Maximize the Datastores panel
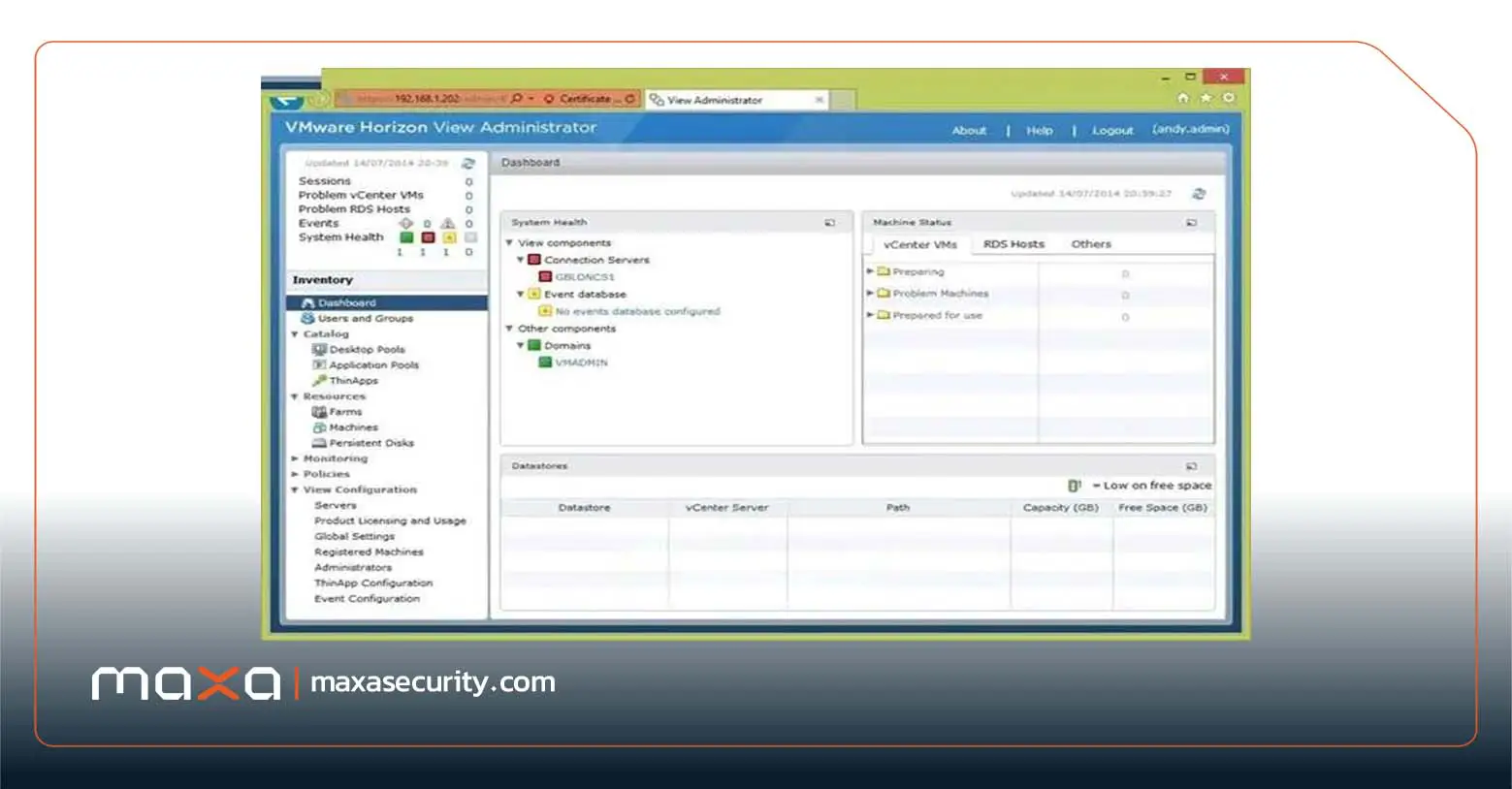The image size is (1512, 789). coord(1191,466)
